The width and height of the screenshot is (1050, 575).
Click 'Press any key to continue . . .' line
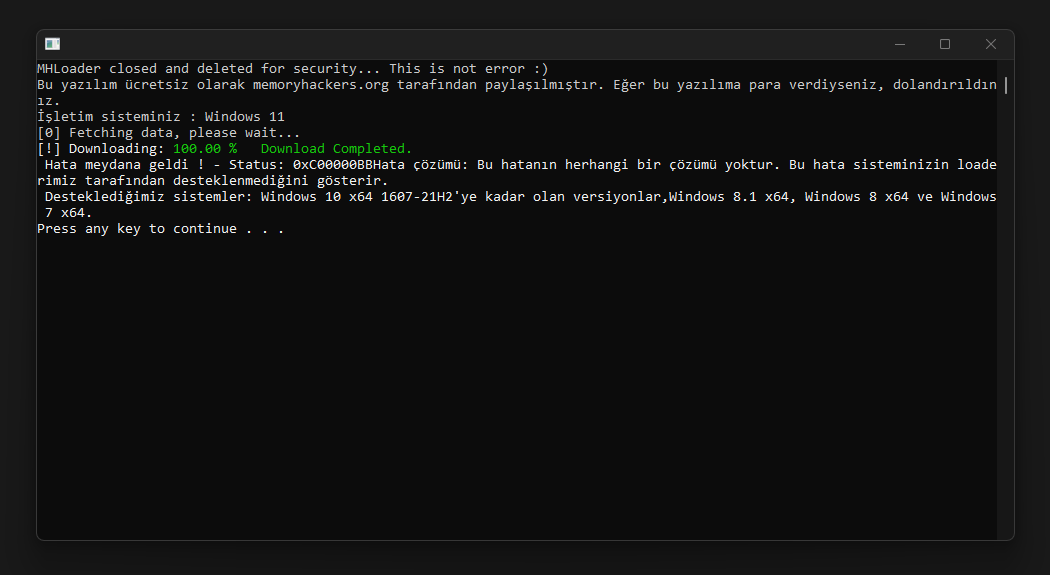point(161,229)
